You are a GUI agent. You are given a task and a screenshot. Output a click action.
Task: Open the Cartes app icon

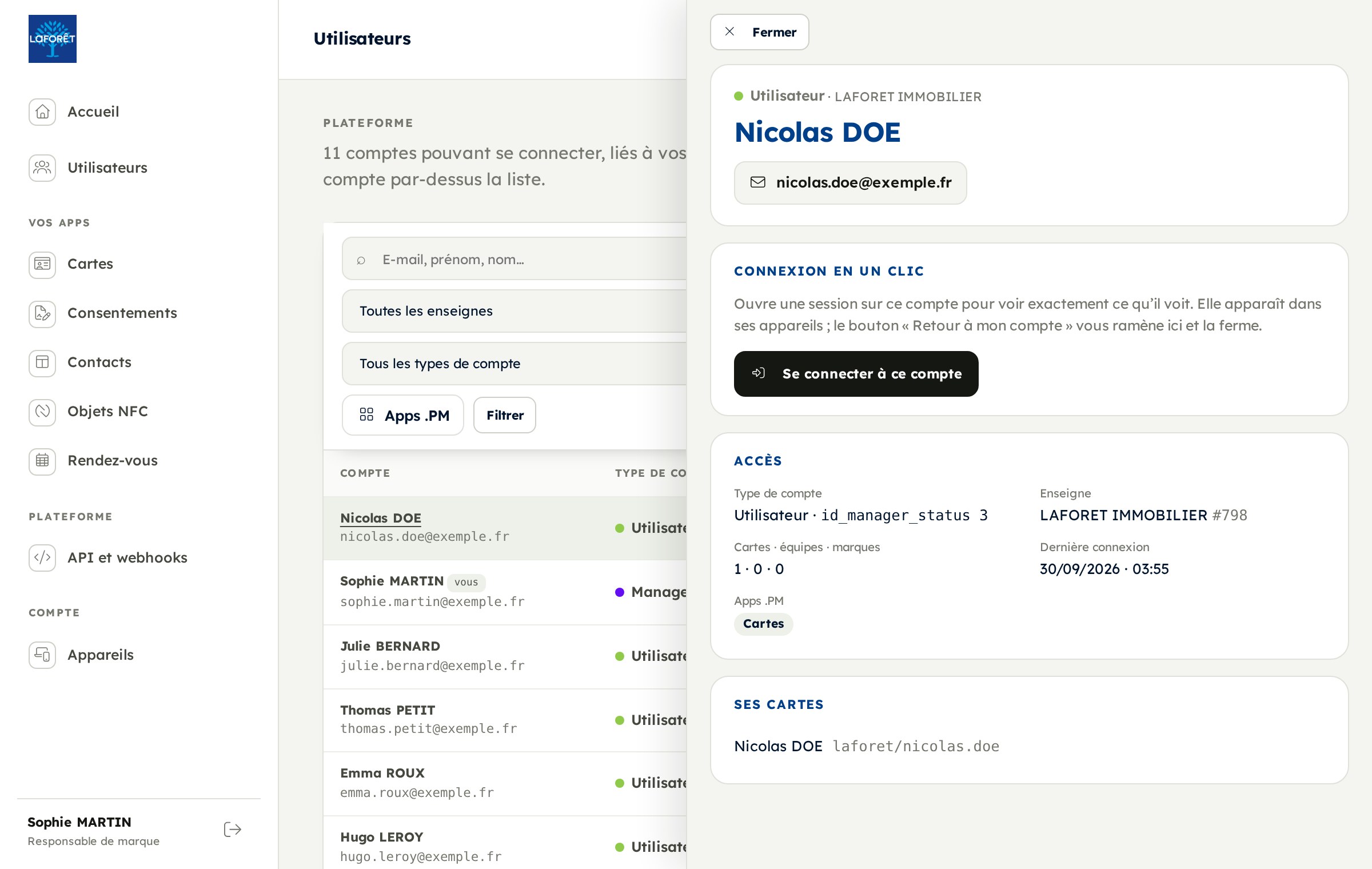pos(42,264)
